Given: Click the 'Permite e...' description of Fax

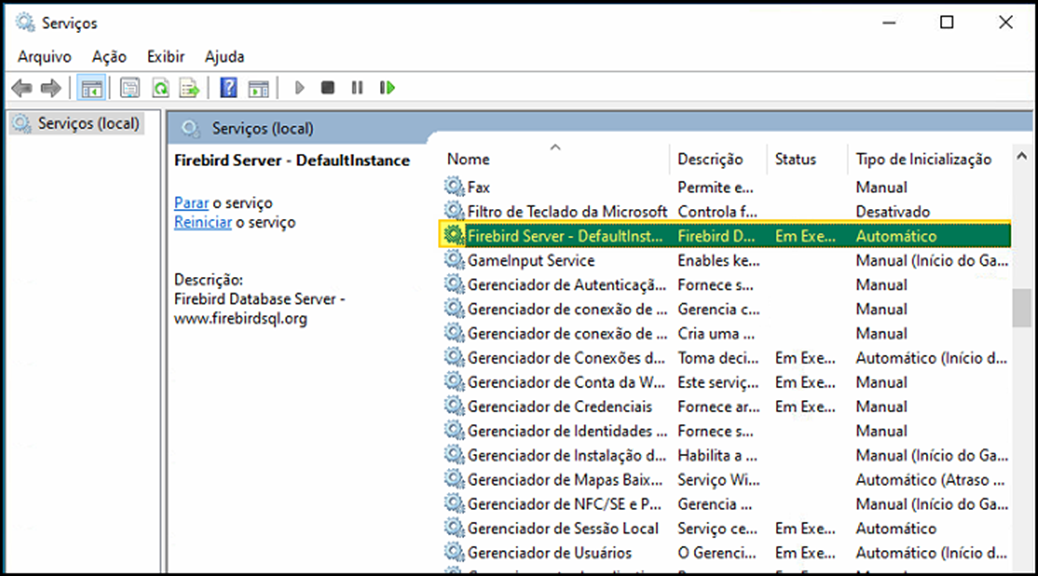Looking at the screenshot, I should pos(715,187).
